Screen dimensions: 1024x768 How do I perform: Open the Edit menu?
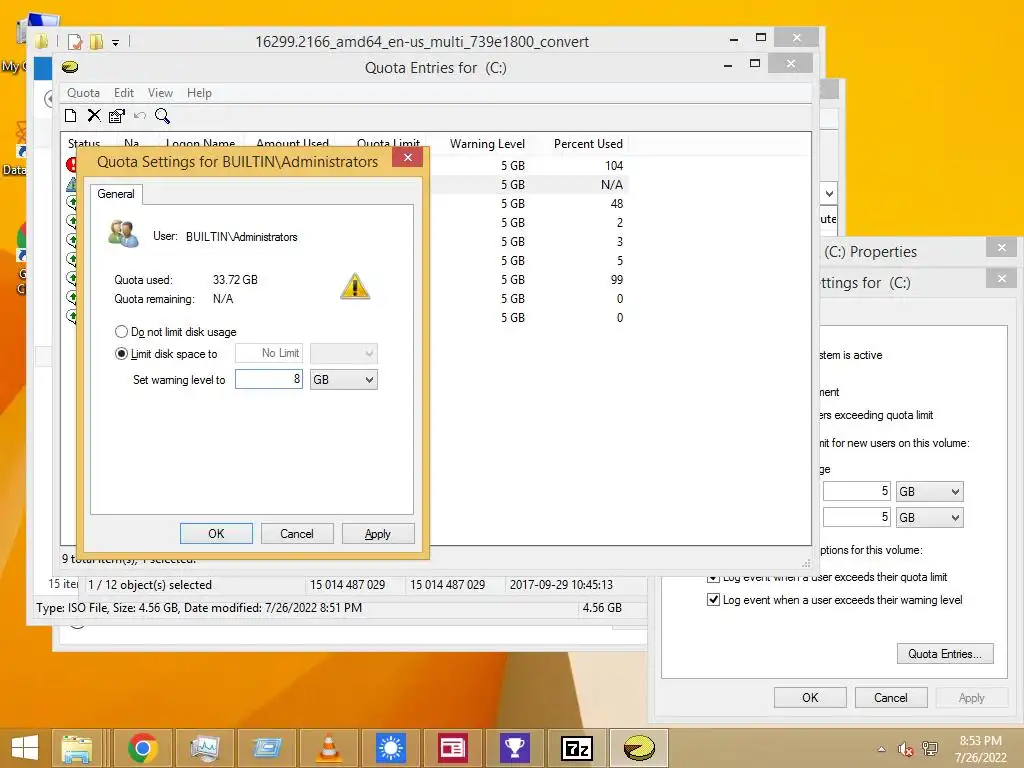tap(123, 93)
